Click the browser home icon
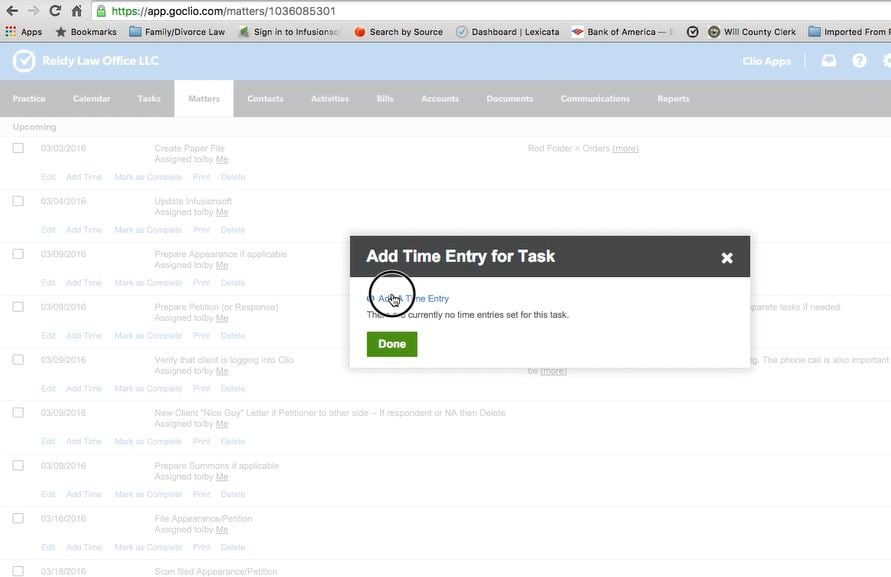The height and width of the screenshot is (577, 891). (76, 11)
